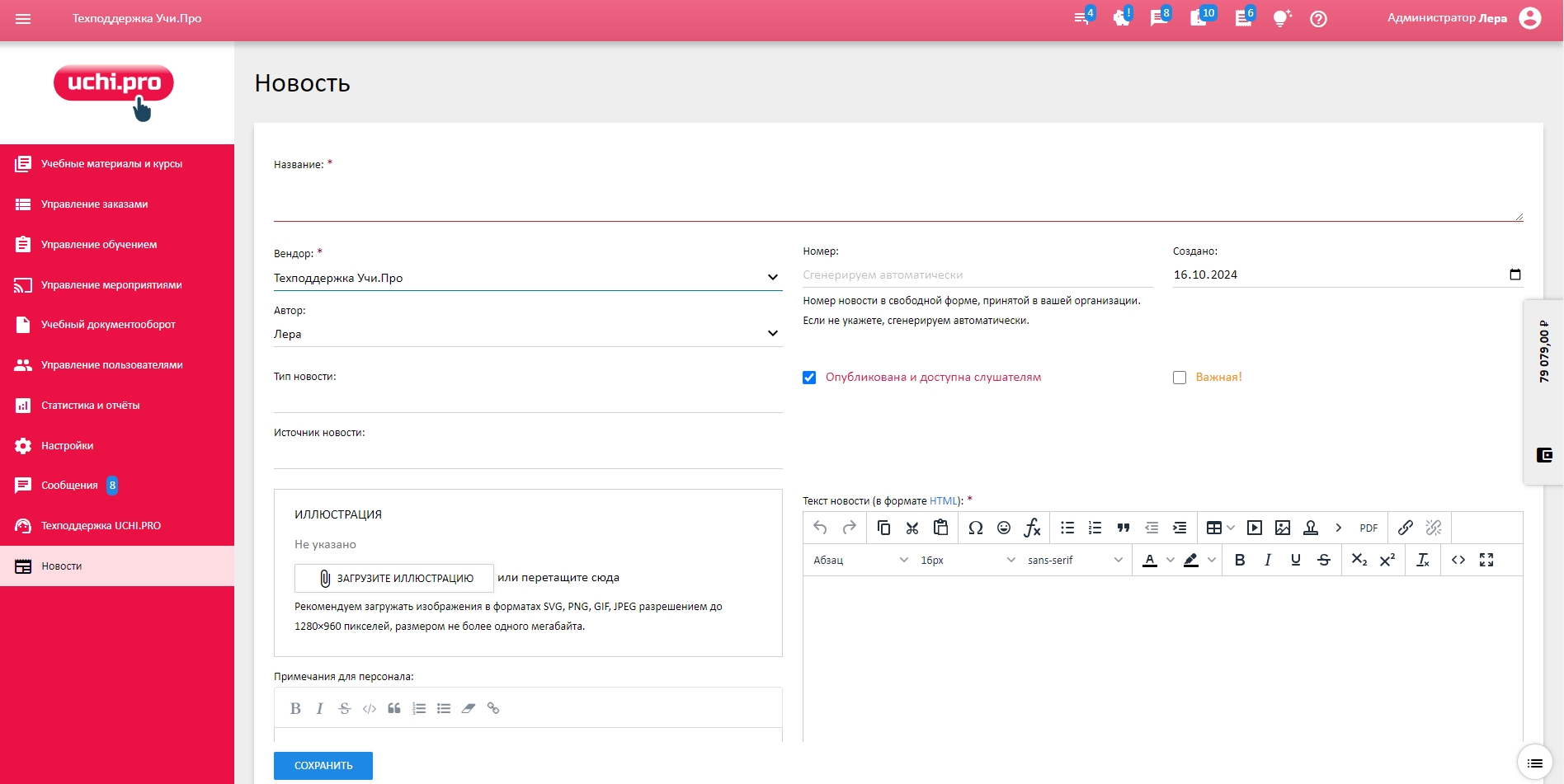The image size is (1564, 784).
Task: Open the hamburger menu in top bar
Action: coord(23,18)
